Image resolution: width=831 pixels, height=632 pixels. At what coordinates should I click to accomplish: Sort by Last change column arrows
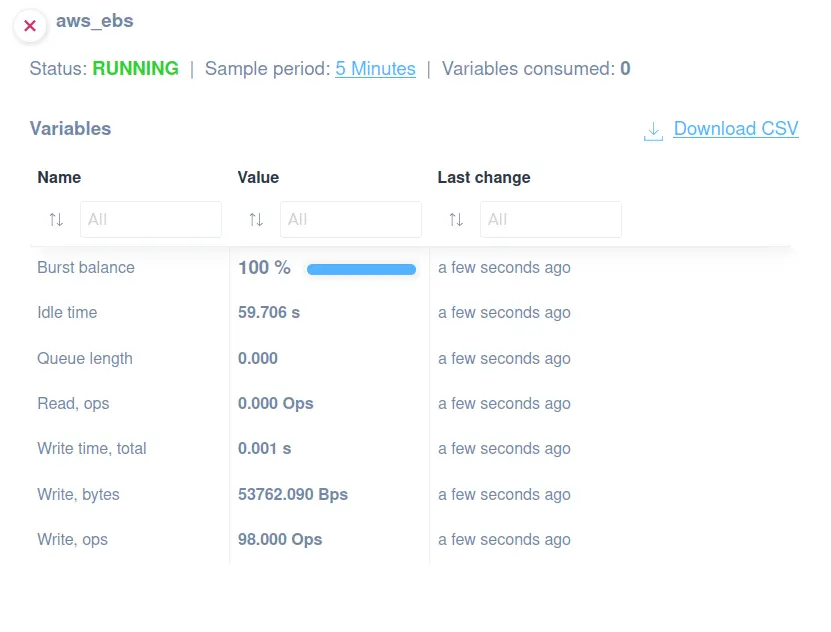456,219
